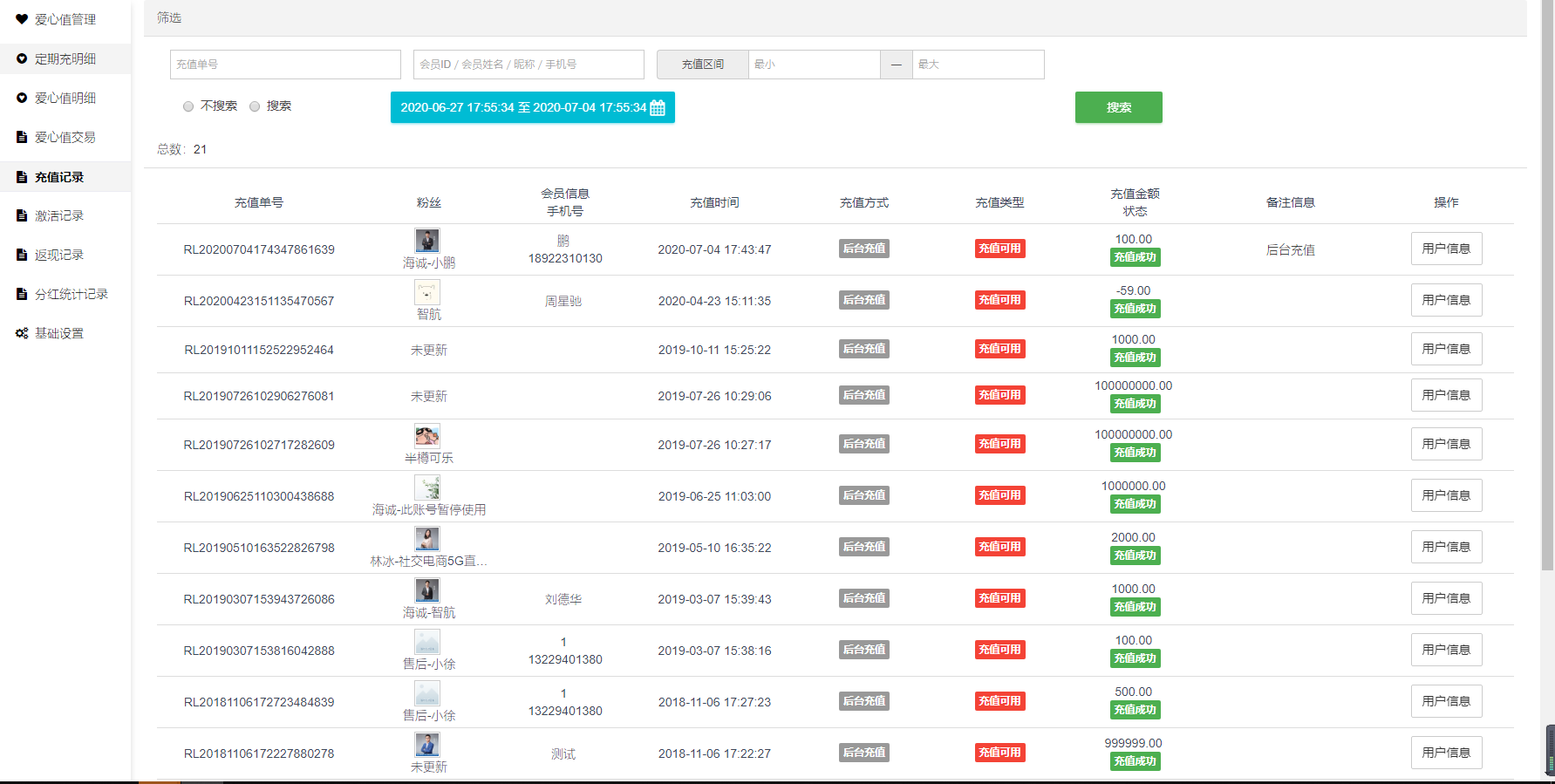Open avatar of 林冰-社交电商5G直
The height and width of the screenshot is (784, 1555).
(x=427, y=539)
